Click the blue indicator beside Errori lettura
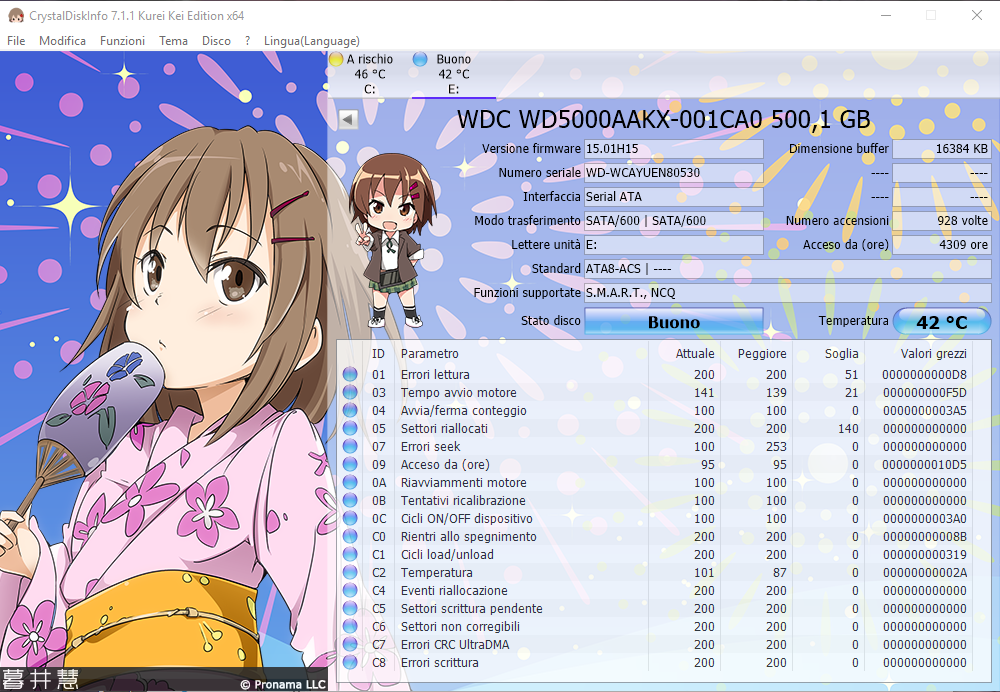The width and height of the screenshot is (1000, 692). [x=350, y=375]
